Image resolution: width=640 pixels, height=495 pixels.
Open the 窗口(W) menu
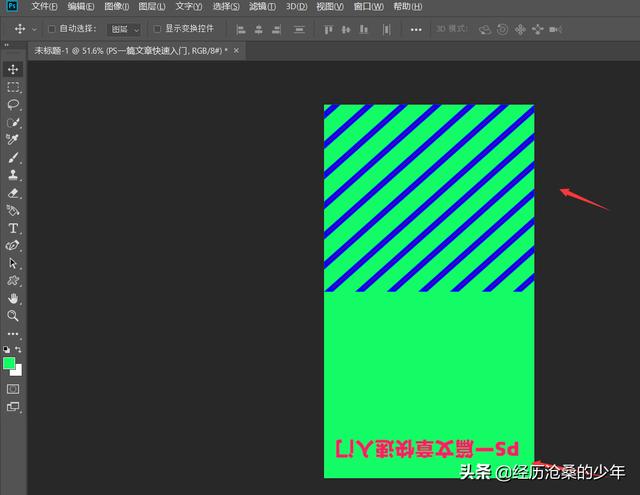pos(368,7)
